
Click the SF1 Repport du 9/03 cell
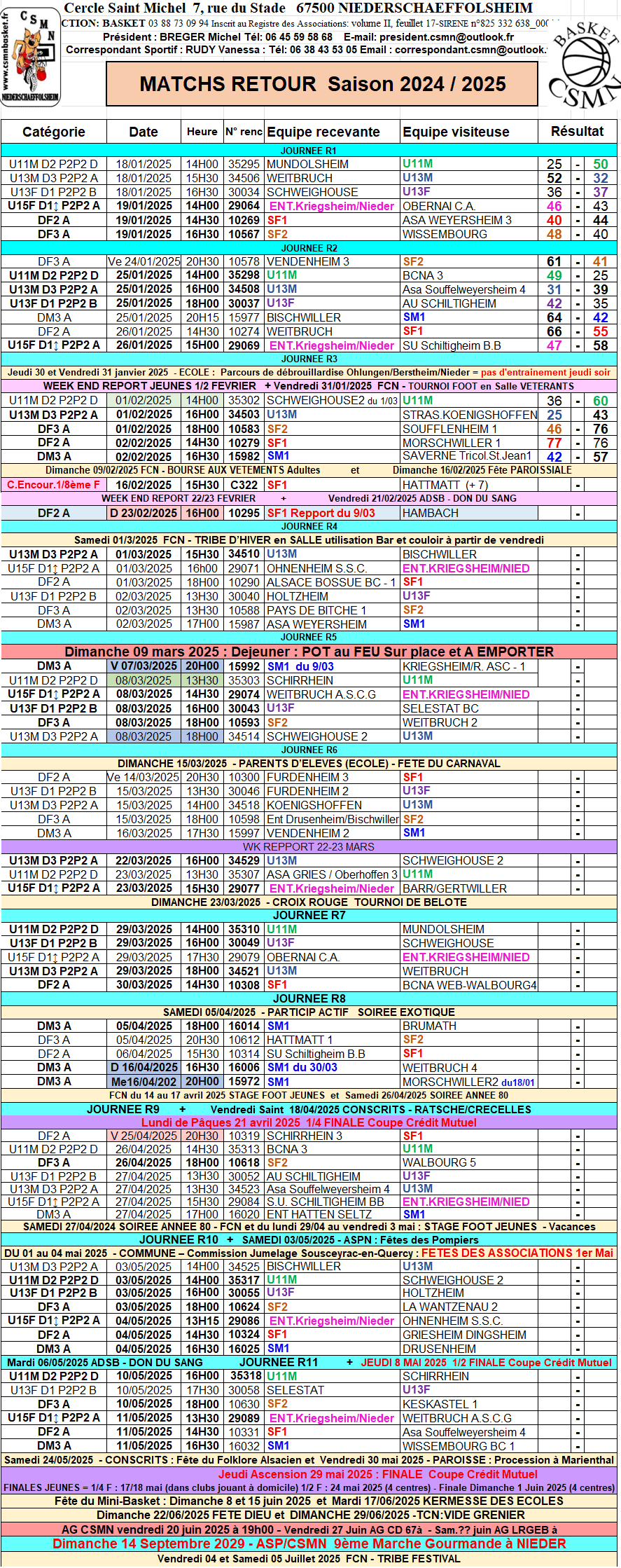click(333, 513)
